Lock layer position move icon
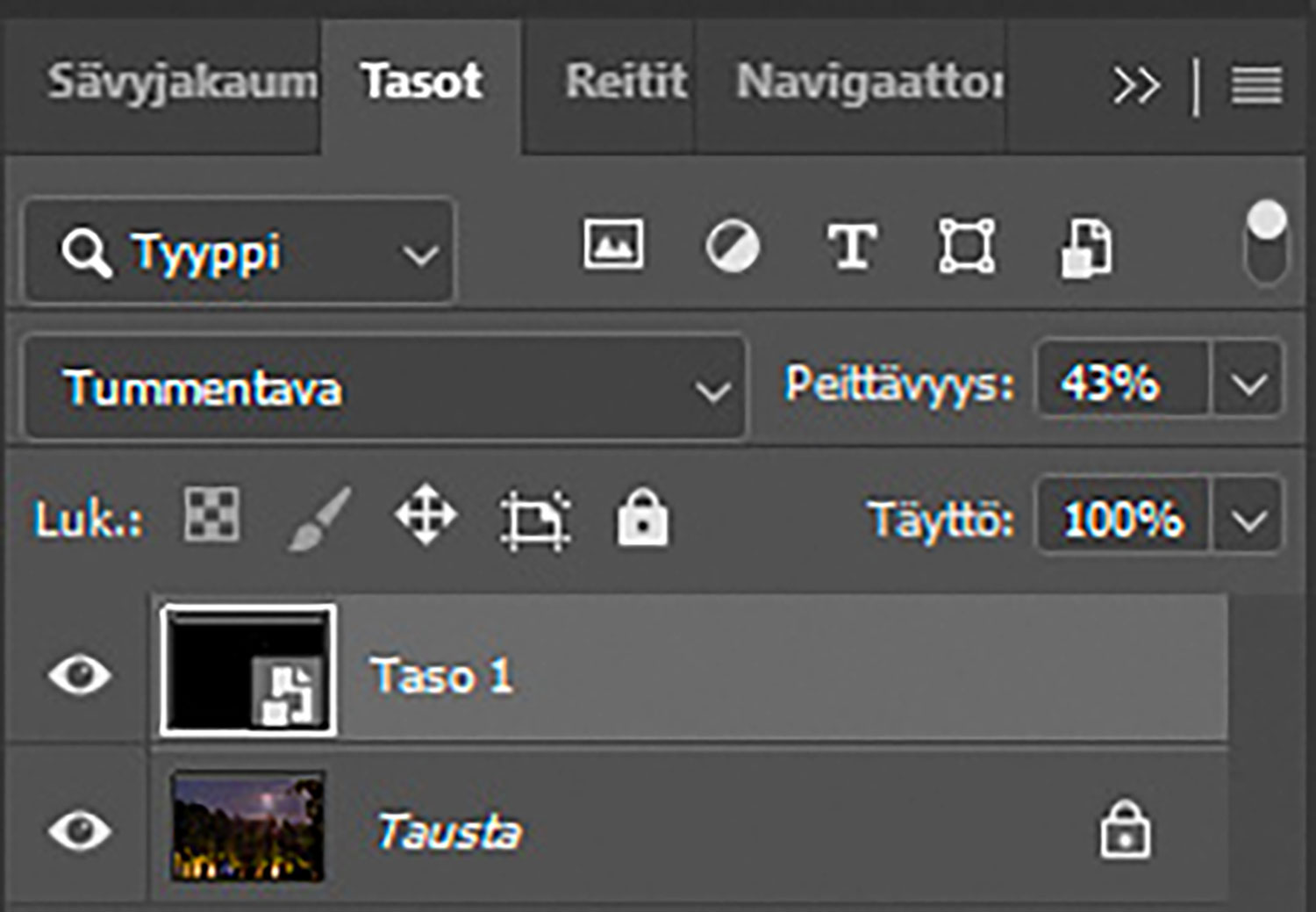 point(426,515)
